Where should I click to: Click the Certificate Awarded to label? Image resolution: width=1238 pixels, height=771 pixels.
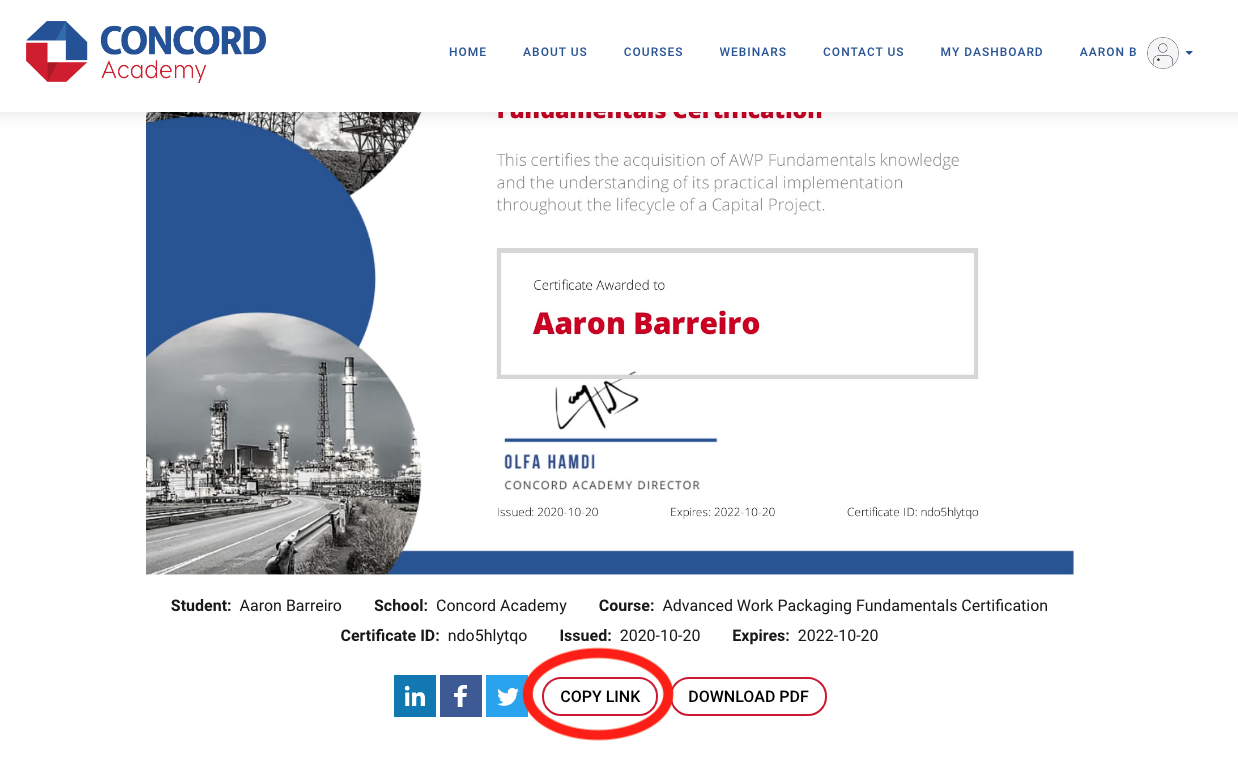[x=599, y=285]
